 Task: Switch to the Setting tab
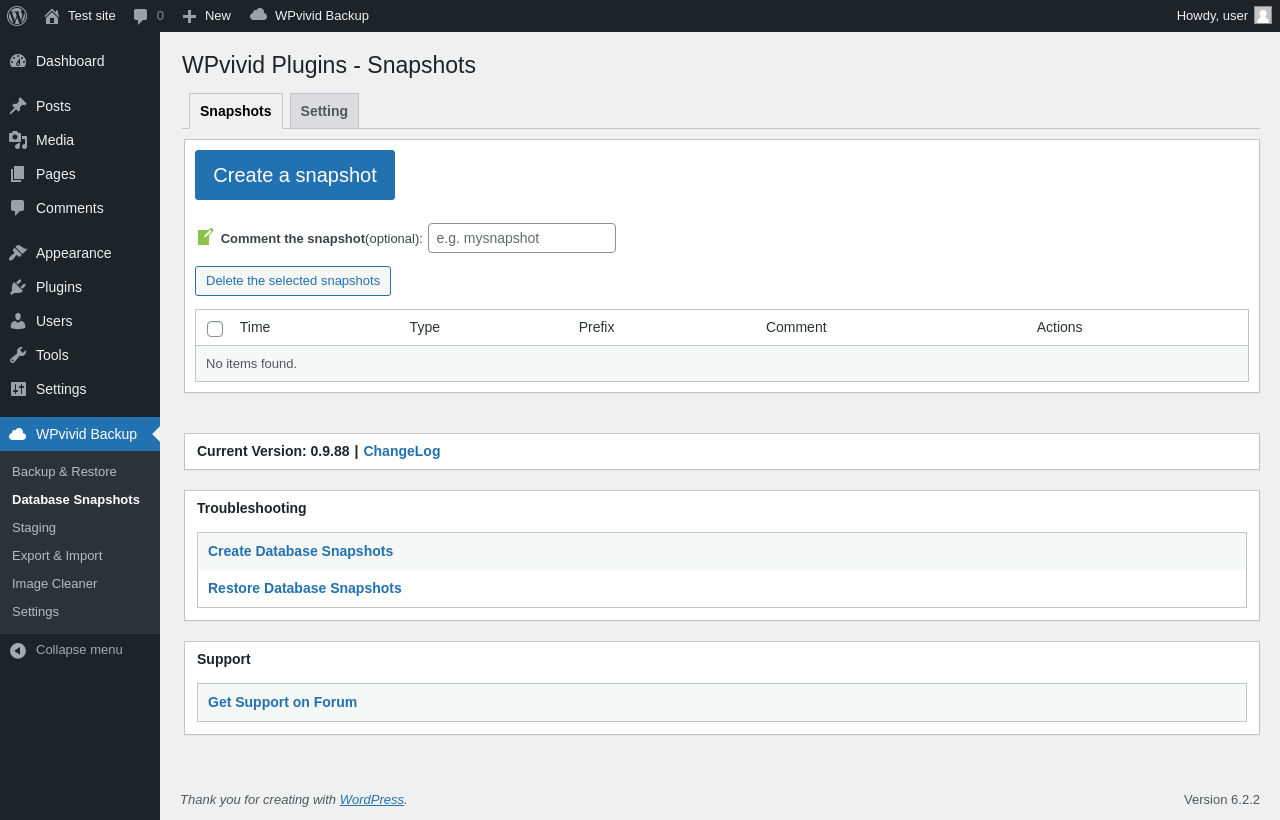point(324,111)
